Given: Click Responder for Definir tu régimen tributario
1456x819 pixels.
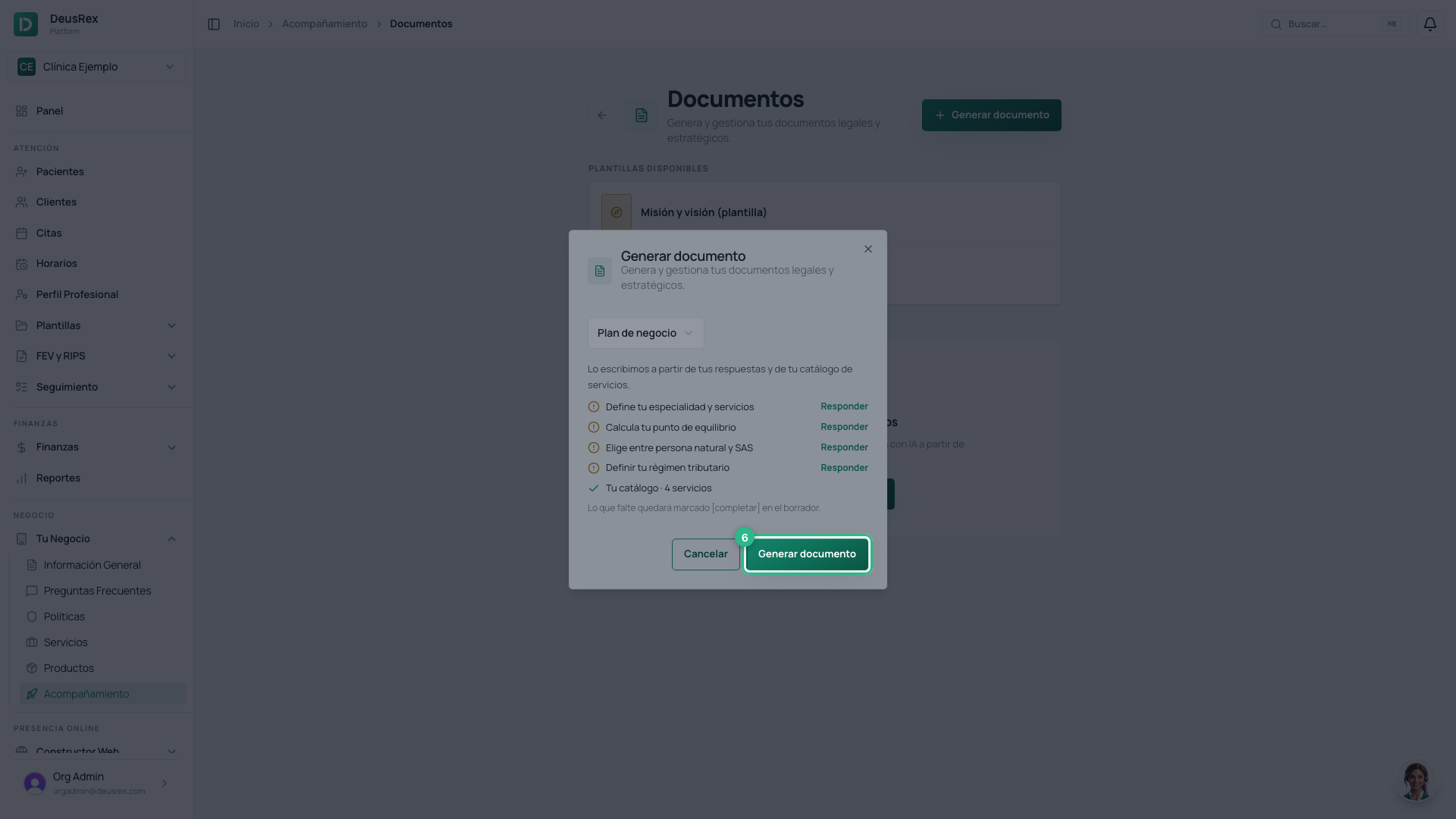Looking at the screenshot, I should 844,468.
